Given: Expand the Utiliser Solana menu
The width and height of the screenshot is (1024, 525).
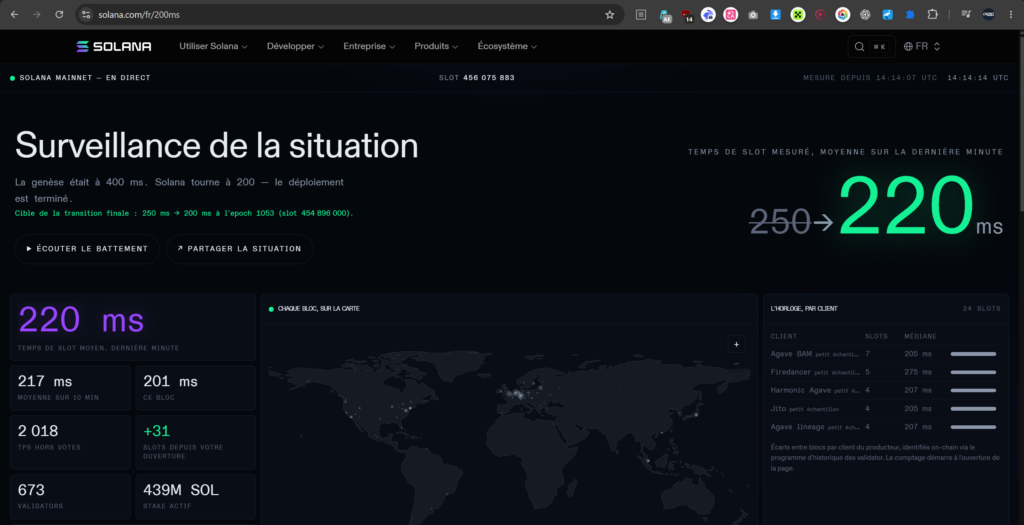Looking at the screenshot, I should coord(213,46).
